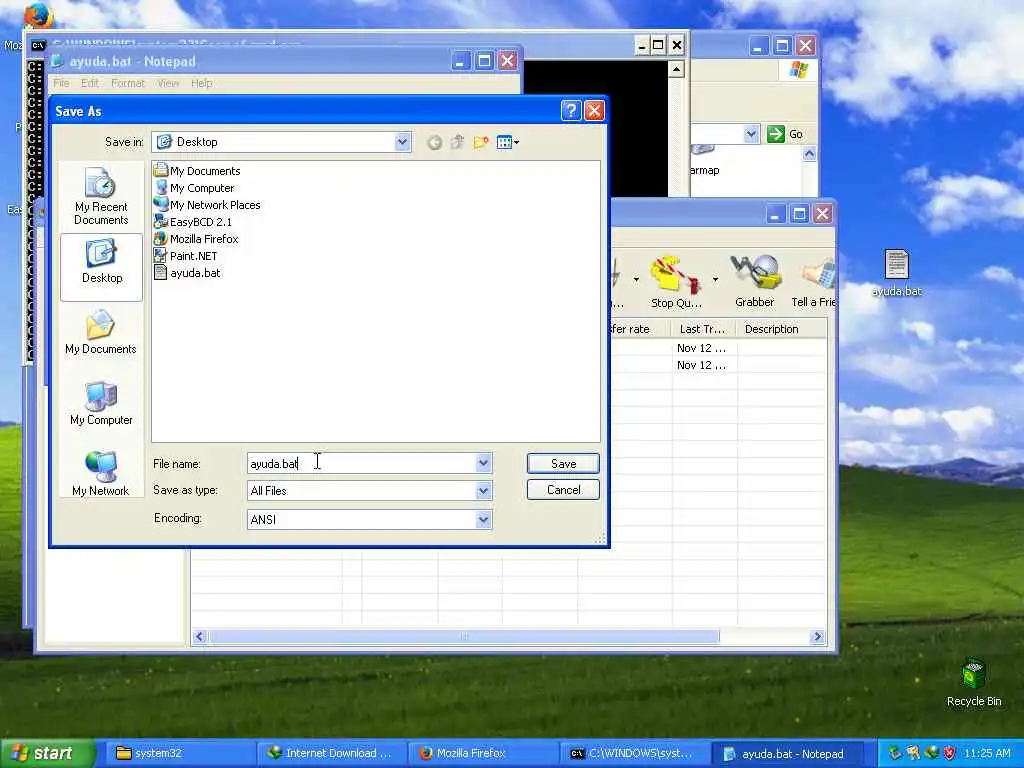
Task: Open My Recent Documents in places bar
Action: pos(101,196)
